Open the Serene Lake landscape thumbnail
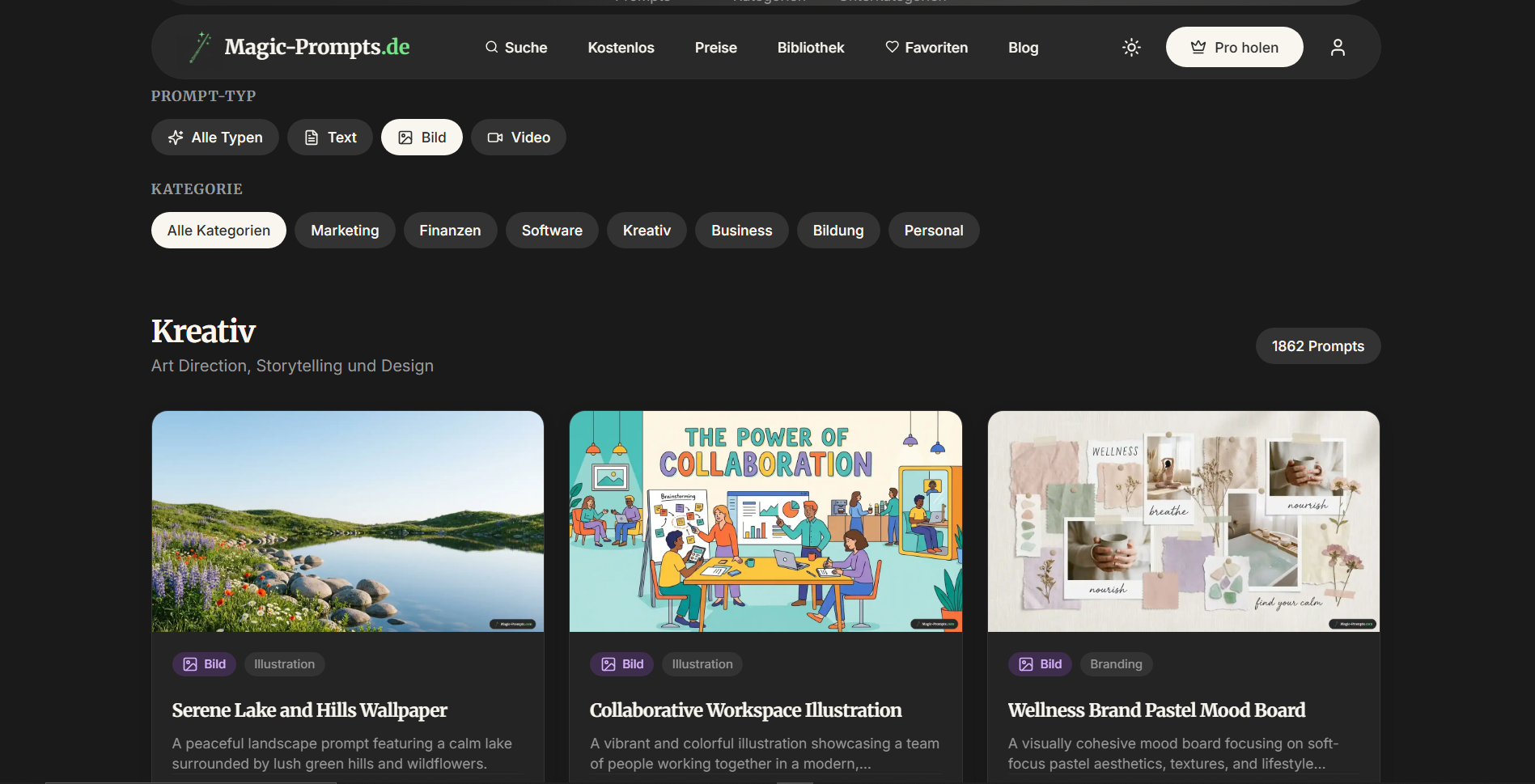 tap(348, 521)
